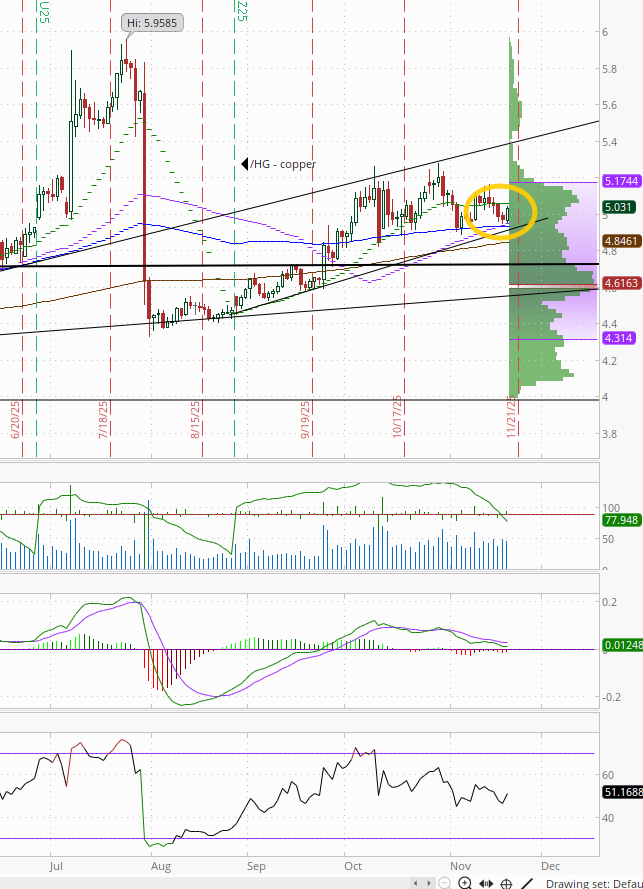Click the scroll right arrow

click(x=429, y=883)
